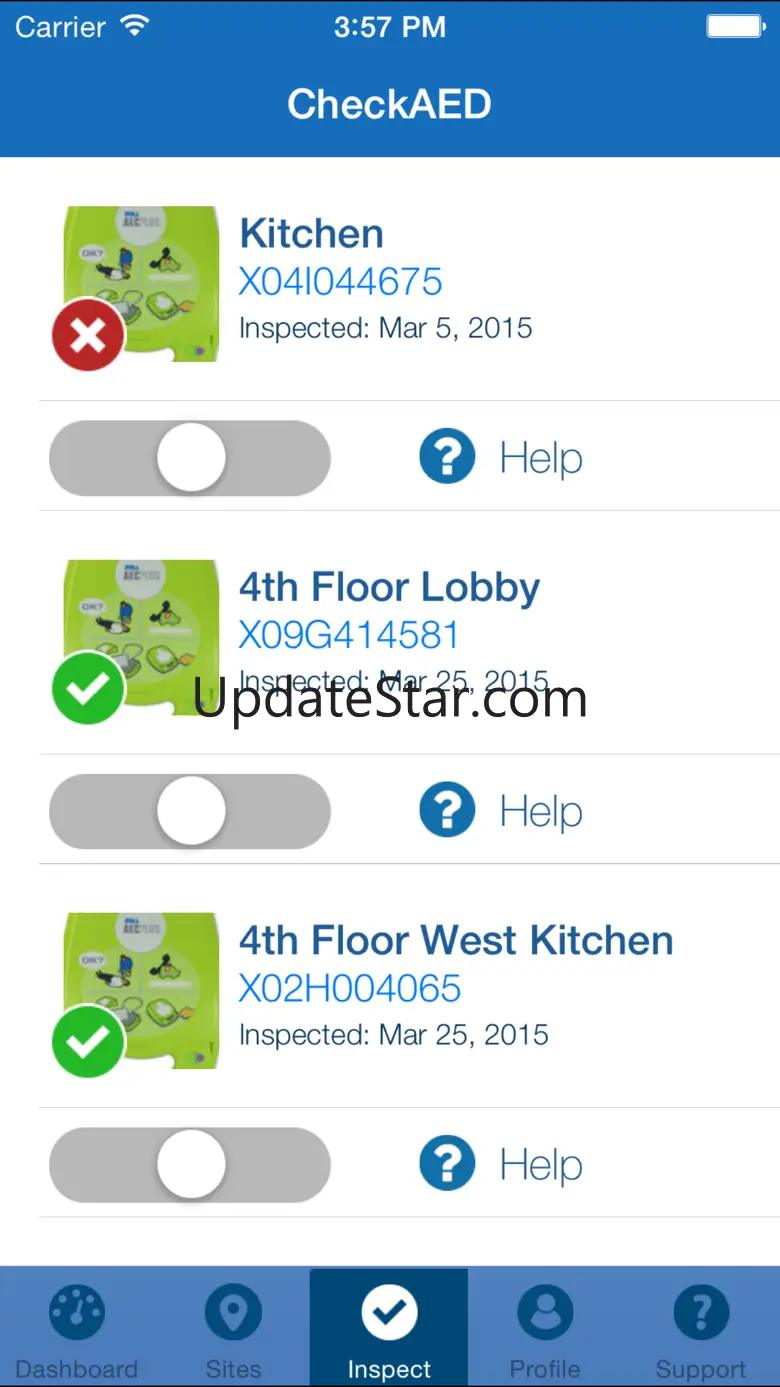Image resolution: width=780 pixels, height=1387 pixels.
Task: Tap question mark icon under Kitchen entry
Action: 447,457
